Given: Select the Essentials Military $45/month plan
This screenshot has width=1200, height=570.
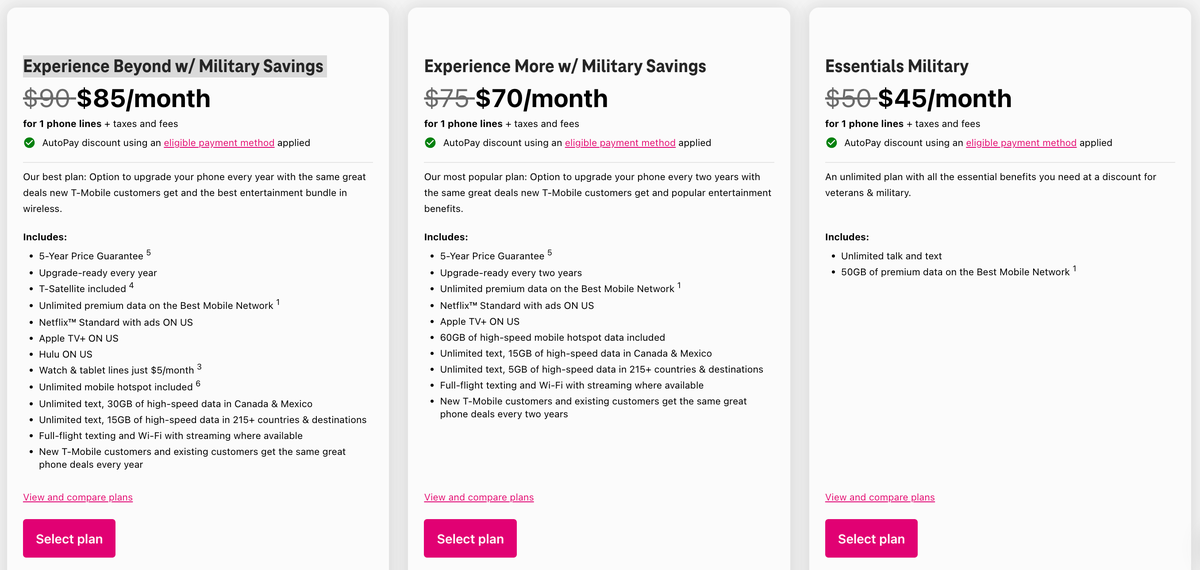Looking at the screenshot, I should point(871,539).
